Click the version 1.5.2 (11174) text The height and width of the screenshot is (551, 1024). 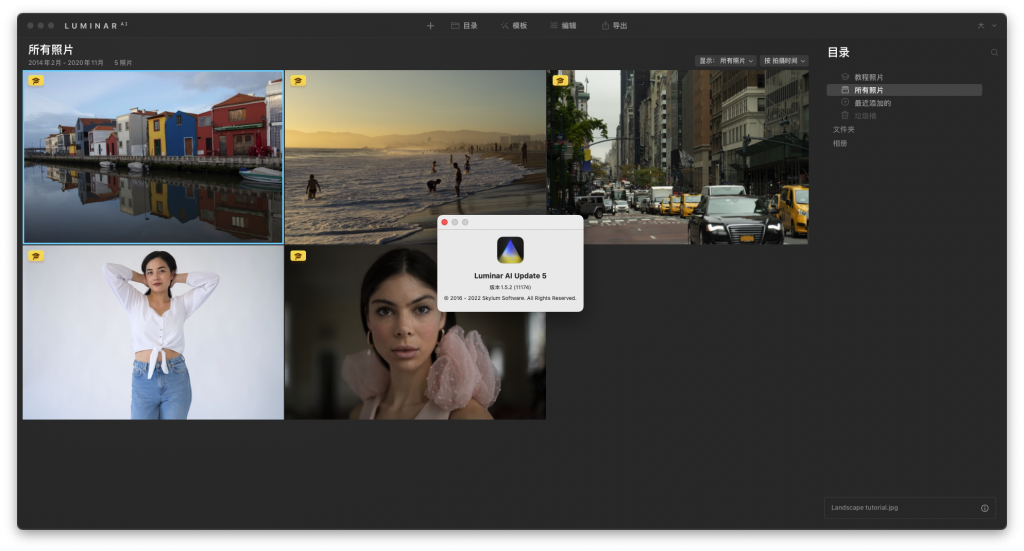(510, 287)
